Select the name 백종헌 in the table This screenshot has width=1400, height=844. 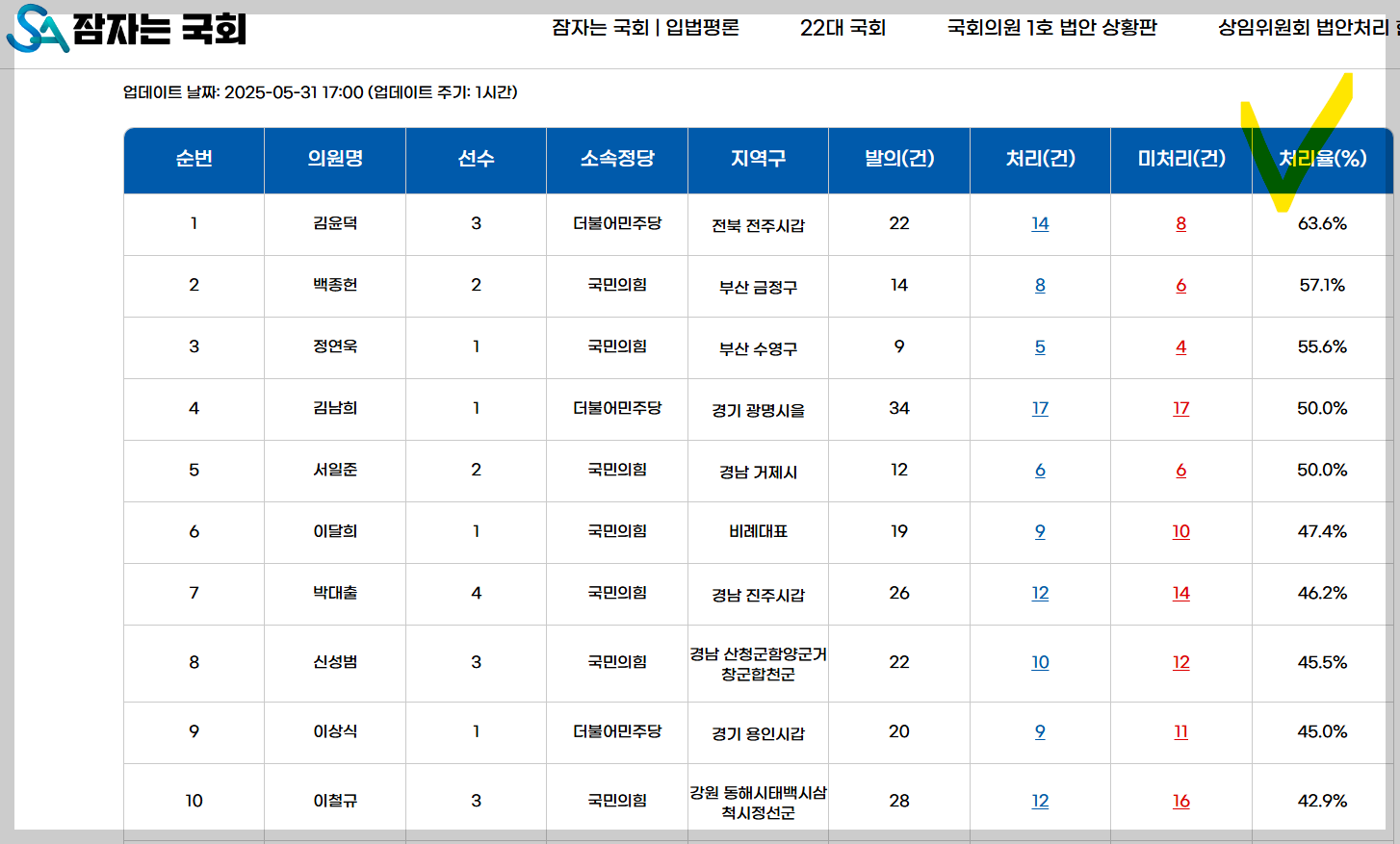pyautogui.click(x=335, y=285)
